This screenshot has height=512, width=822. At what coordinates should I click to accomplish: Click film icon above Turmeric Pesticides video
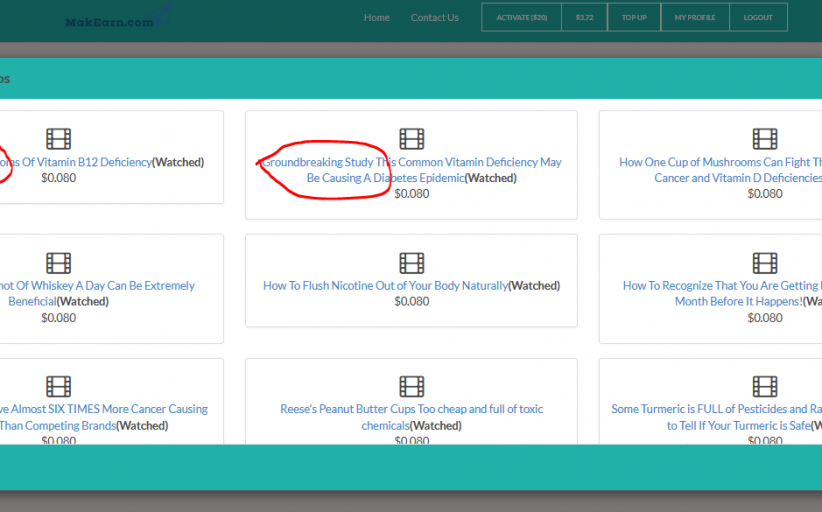click(764, 387)
